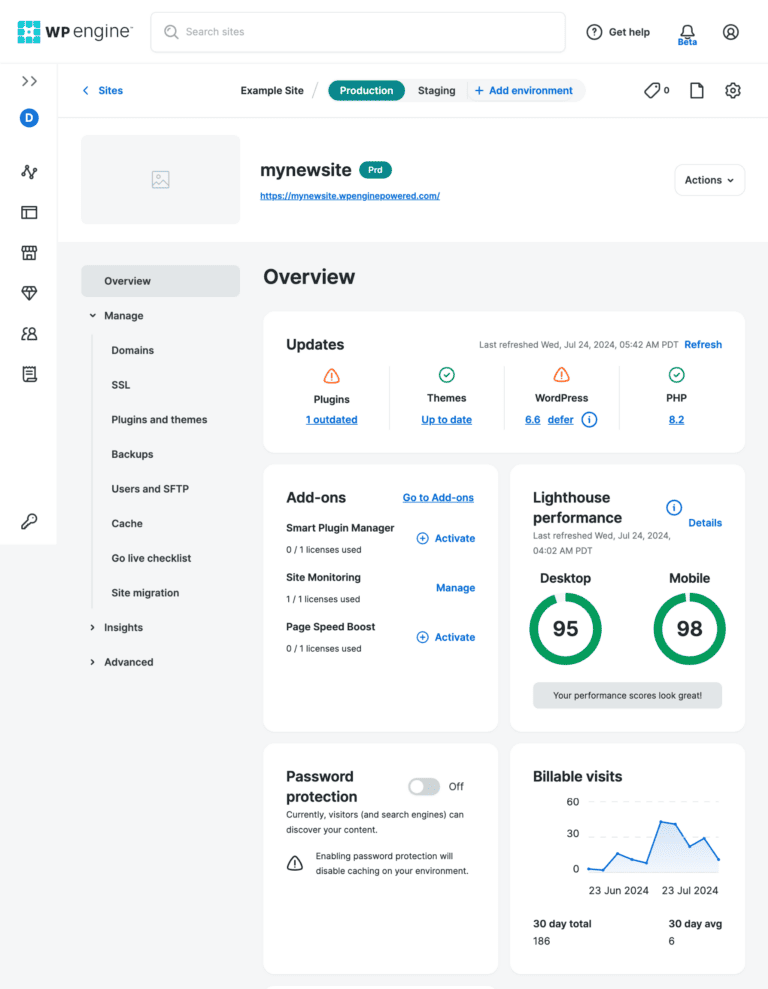Viewport: 768px width, 989px height.
Task: Open the notifications bell icon
Action: point(687,32)
